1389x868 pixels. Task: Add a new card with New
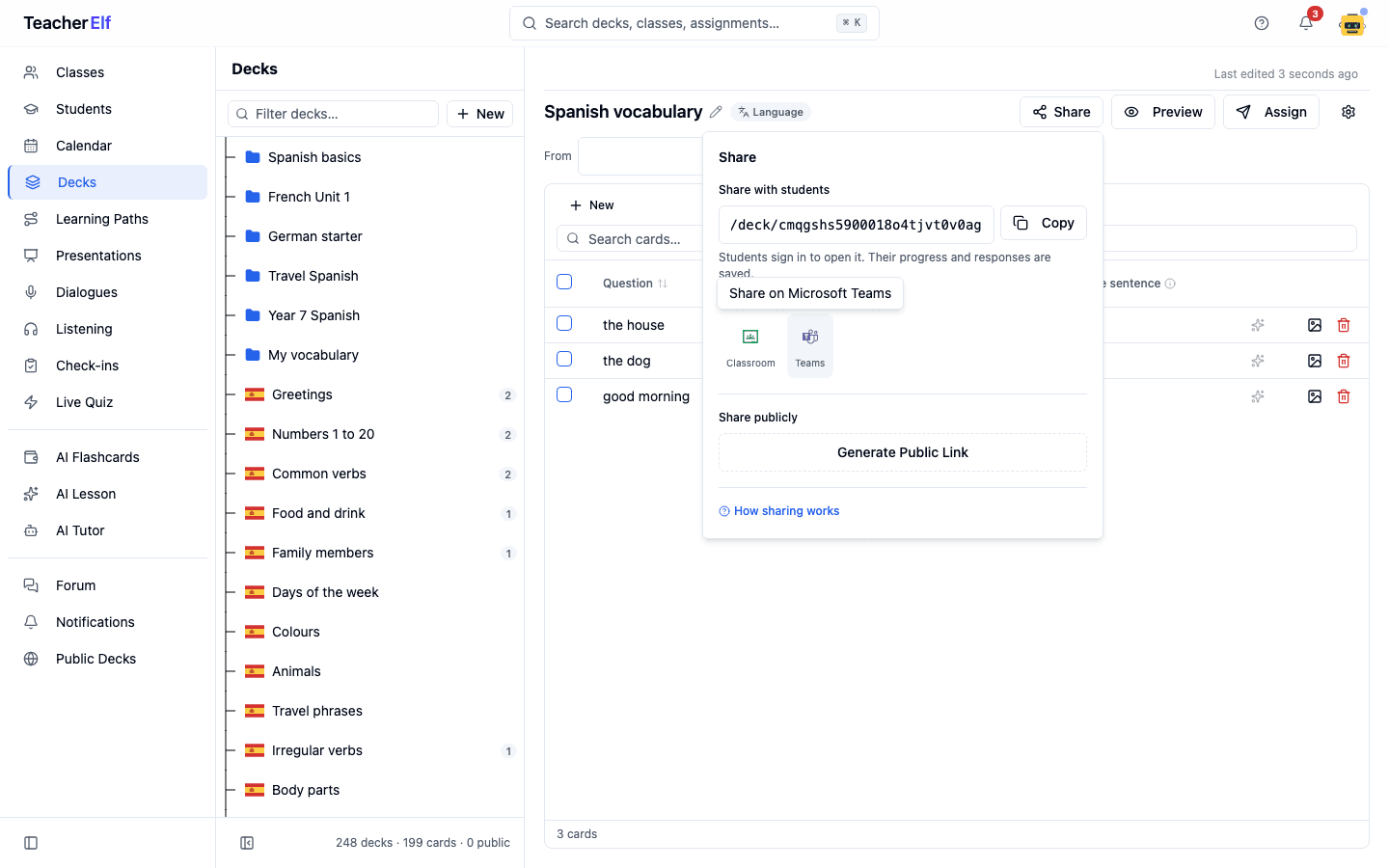coord(592,205)
